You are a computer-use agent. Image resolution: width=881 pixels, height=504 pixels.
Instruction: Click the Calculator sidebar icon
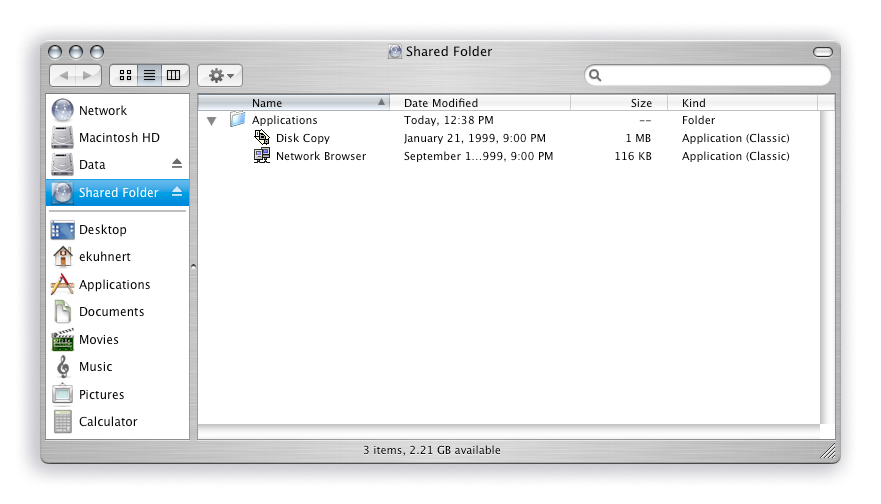click(62, 421)
